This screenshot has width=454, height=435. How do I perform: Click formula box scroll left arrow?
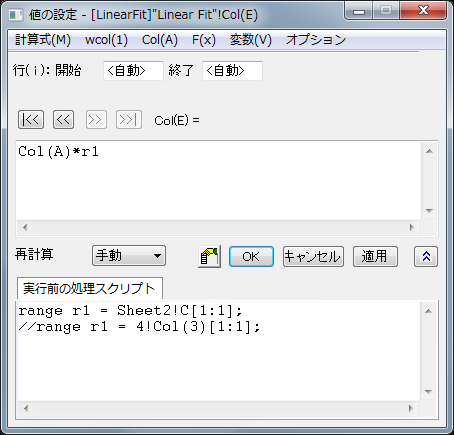coord(25,228)
